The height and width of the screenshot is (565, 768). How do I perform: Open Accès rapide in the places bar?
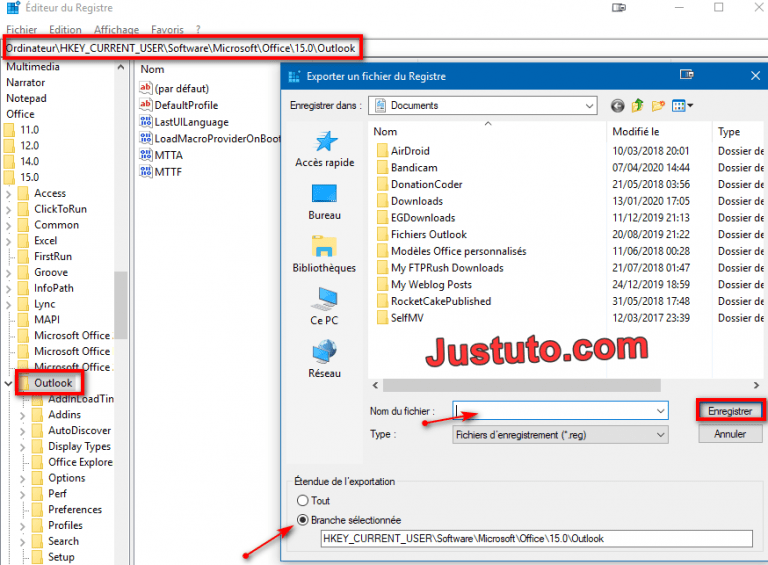[x=324, y=149]
